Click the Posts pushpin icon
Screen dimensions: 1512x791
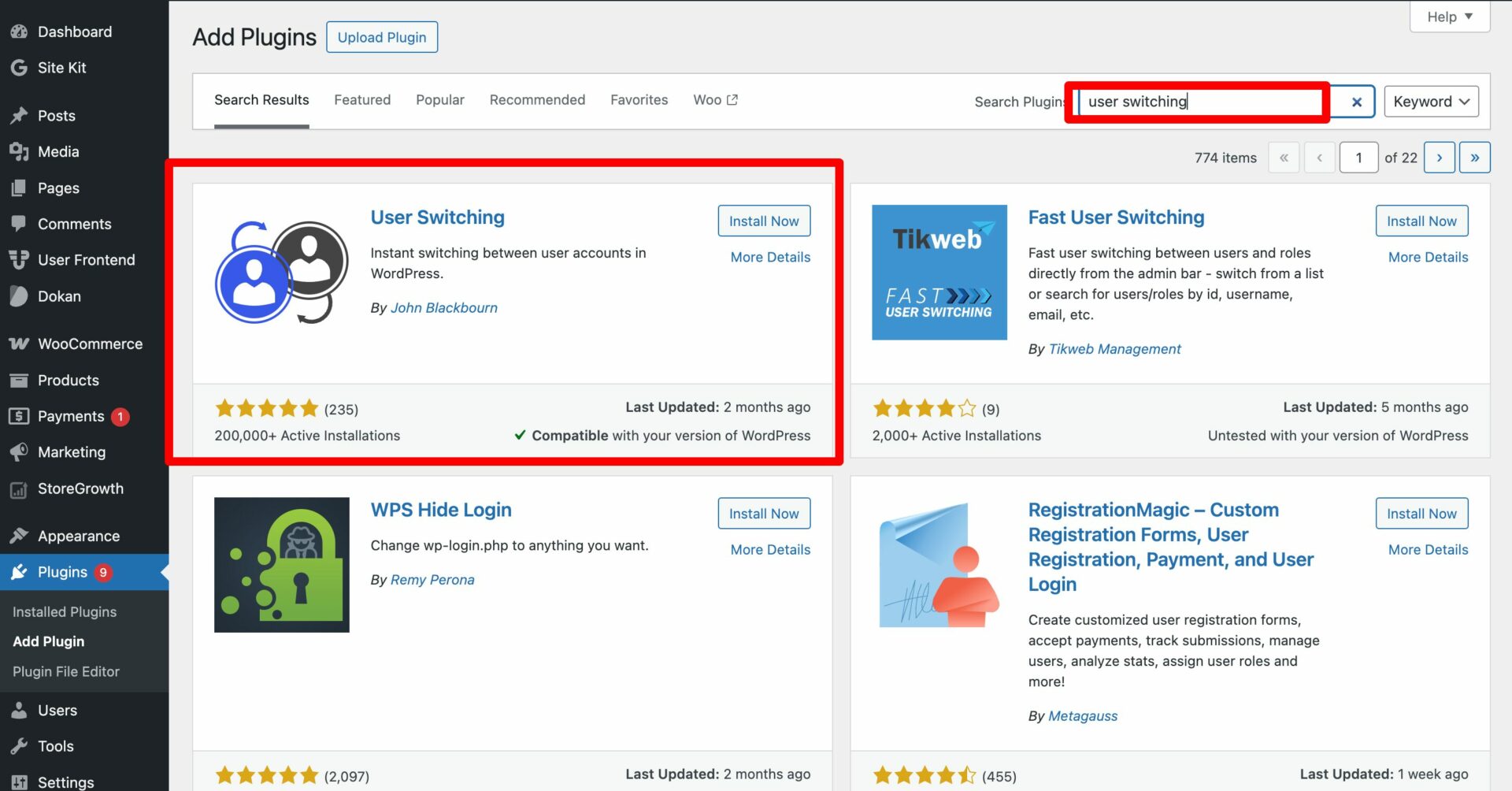pyautogui.click(x=19, y=116)
